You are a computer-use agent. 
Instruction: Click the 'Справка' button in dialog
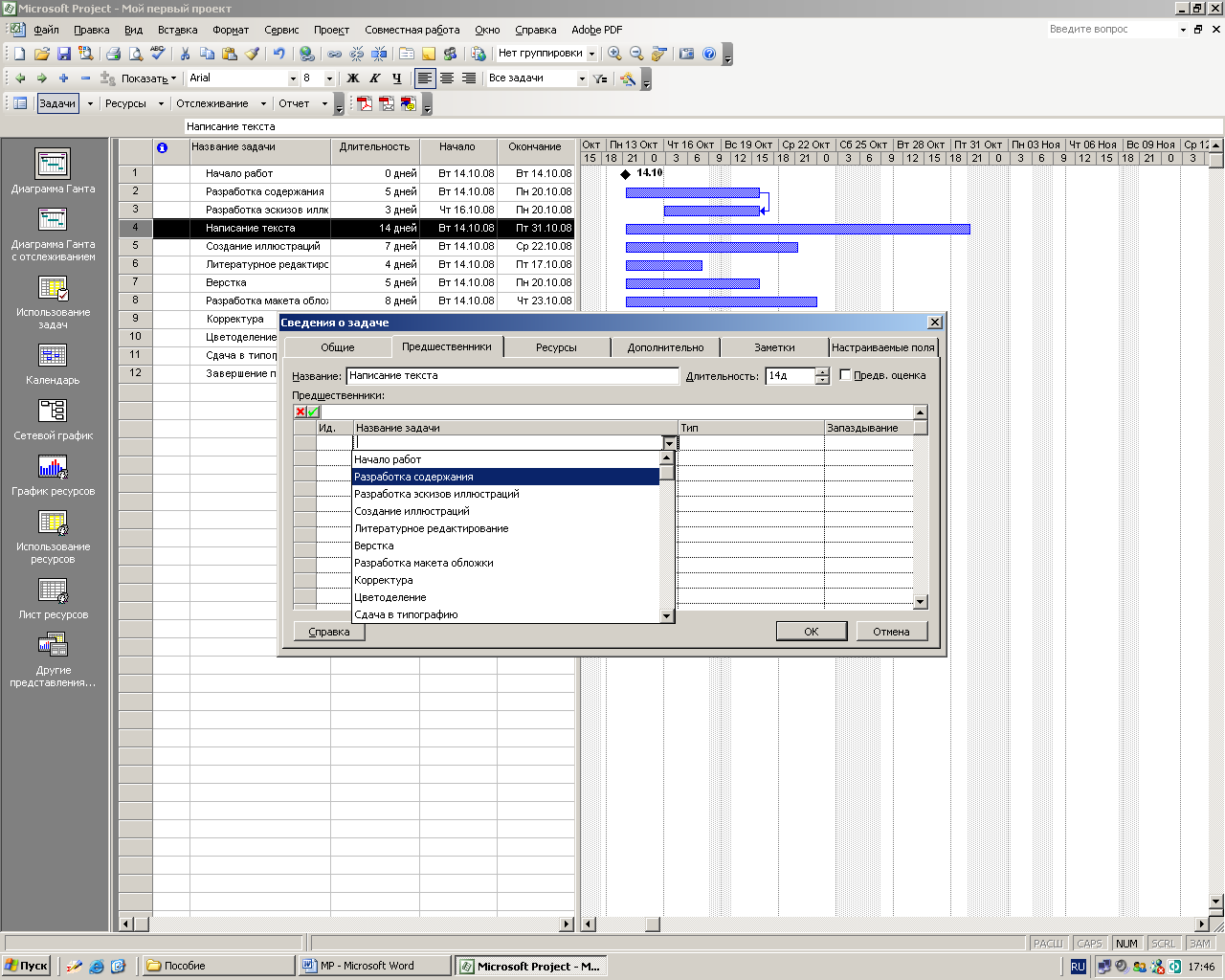[x=329, y=632]
